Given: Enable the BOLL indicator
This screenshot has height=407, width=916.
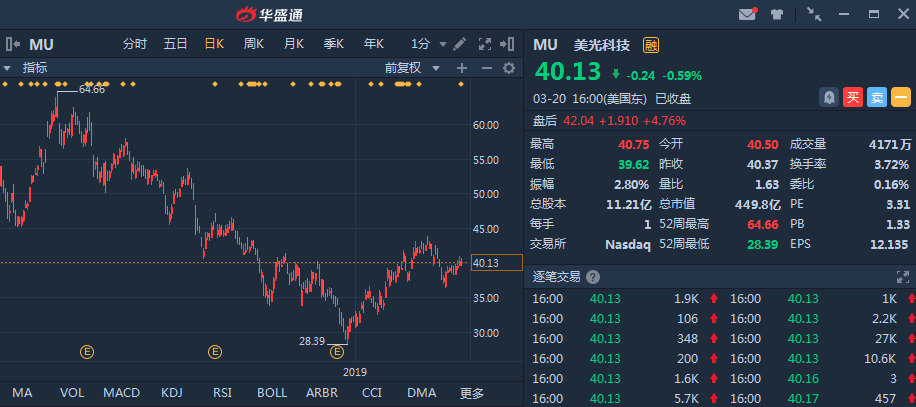Looking at the screenshot, I should coord(272,393).
